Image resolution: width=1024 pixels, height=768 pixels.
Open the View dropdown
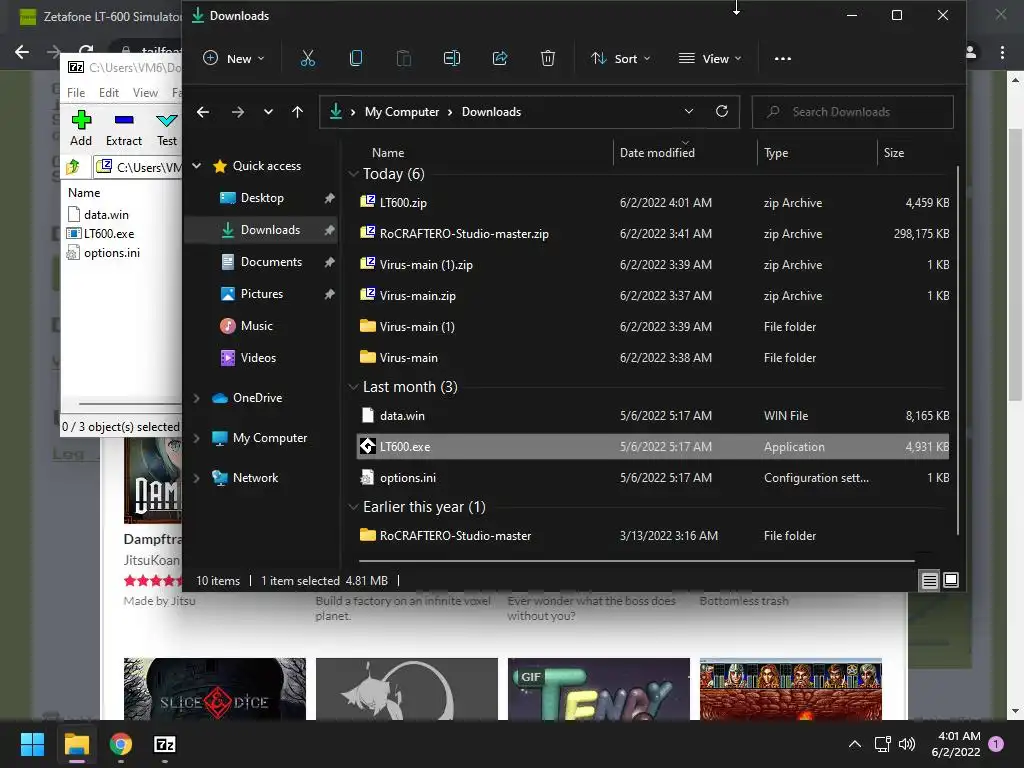[x=710, y=59]
